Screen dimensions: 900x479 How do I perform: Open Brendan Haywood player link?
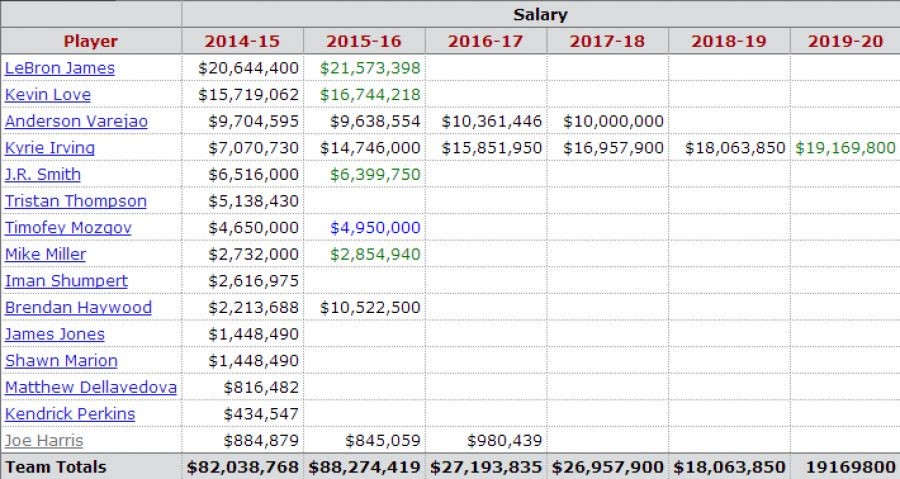pos(78,307)
